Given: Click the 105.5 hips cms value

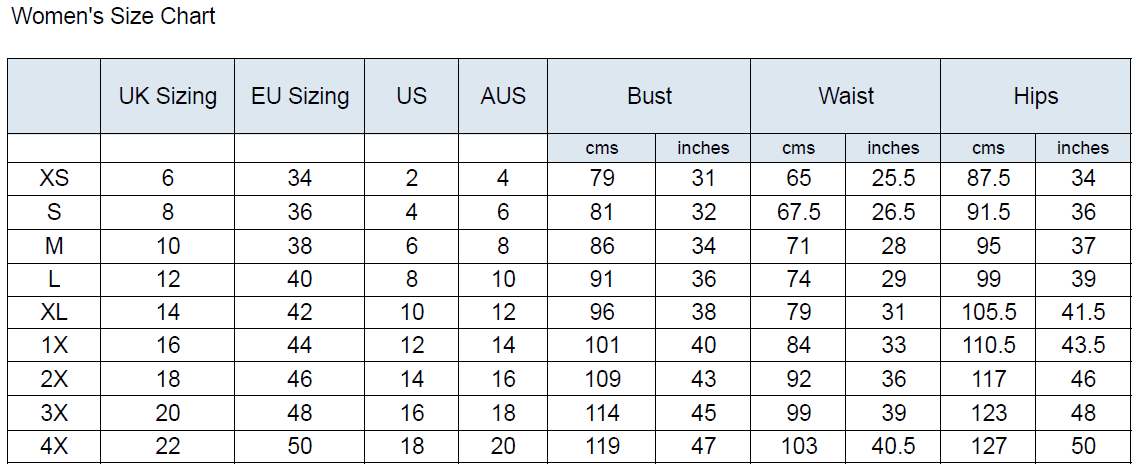Looking at the screenshot, I should [989, 312].
